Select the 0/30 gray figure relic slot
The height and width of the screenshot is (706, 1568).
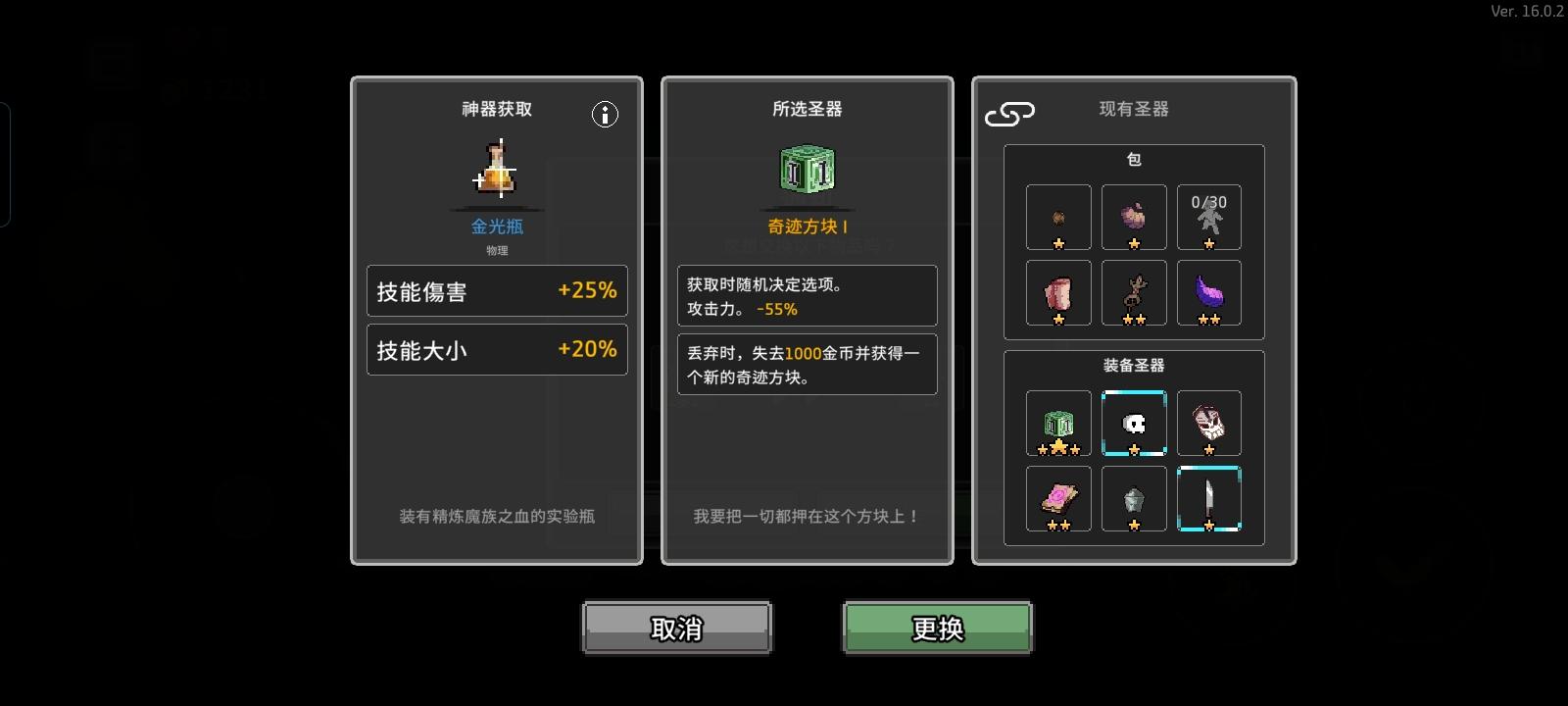tap(1208, 217)
